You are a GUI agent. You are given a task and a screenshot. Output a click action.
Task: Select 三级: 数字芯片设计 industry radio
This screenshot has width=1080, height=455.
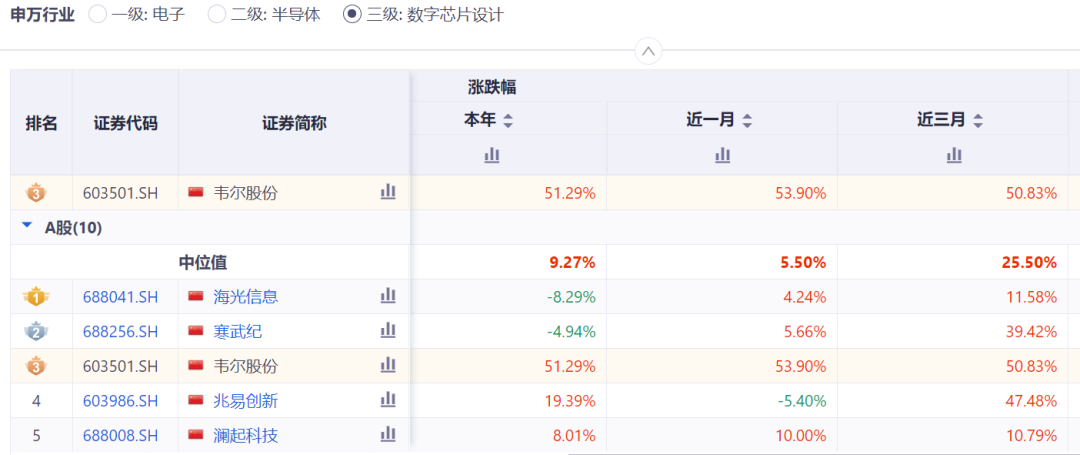click(x=352, y=14)
